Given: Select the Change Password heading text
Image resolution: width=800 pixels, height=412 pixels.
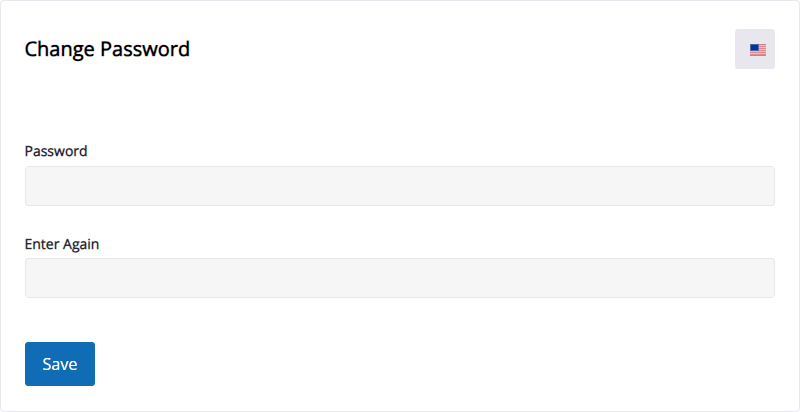Looking at the screenshot, I should tap(107, 49).
